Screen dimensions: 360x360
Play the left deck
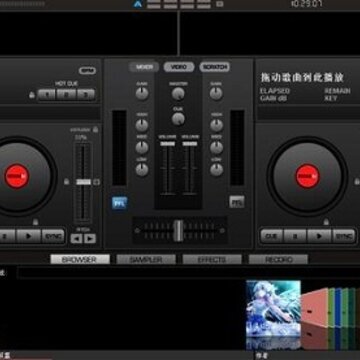[x=29, y=236]
